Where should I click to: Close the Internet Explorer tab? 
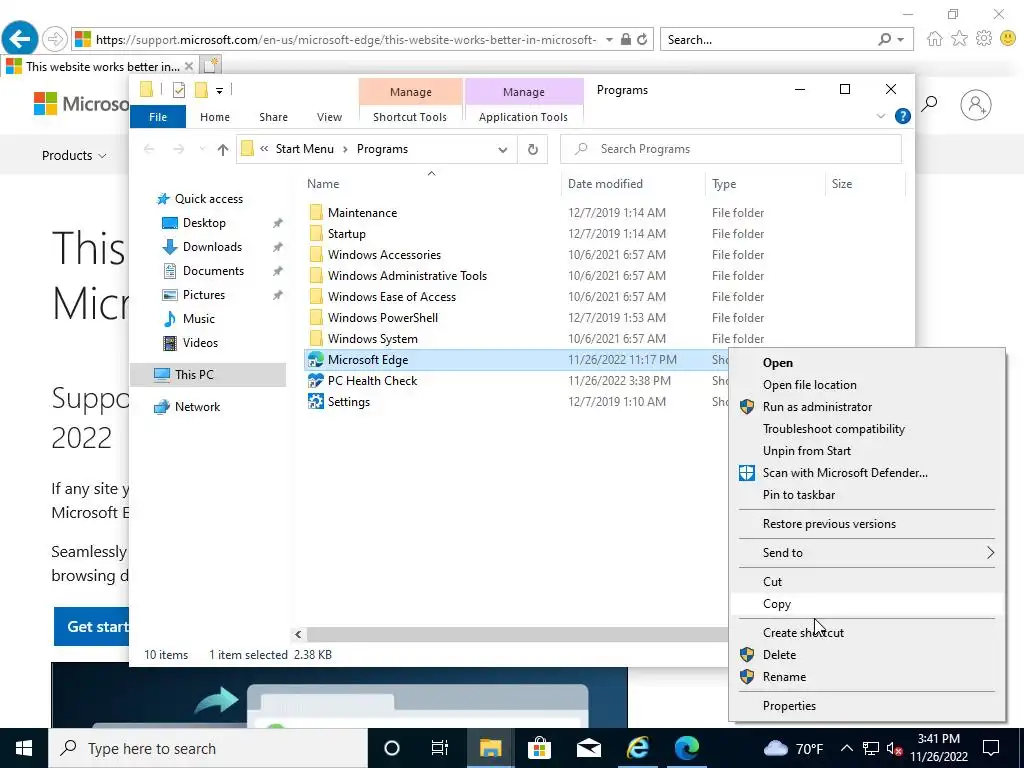[x=189, y=66]
